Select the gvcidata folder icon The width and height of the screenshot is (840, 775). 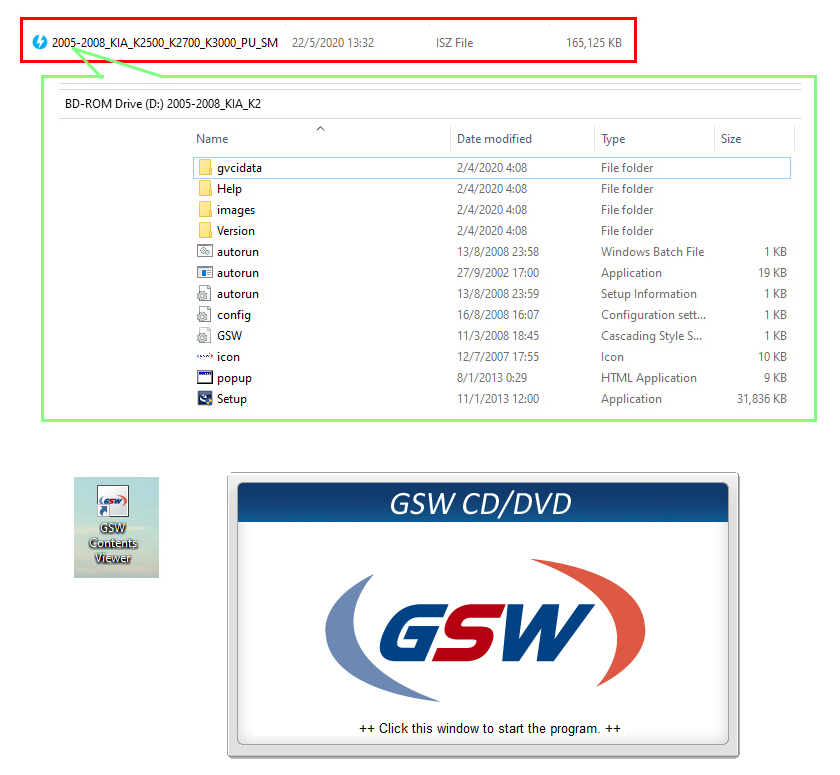coord(205,168)
